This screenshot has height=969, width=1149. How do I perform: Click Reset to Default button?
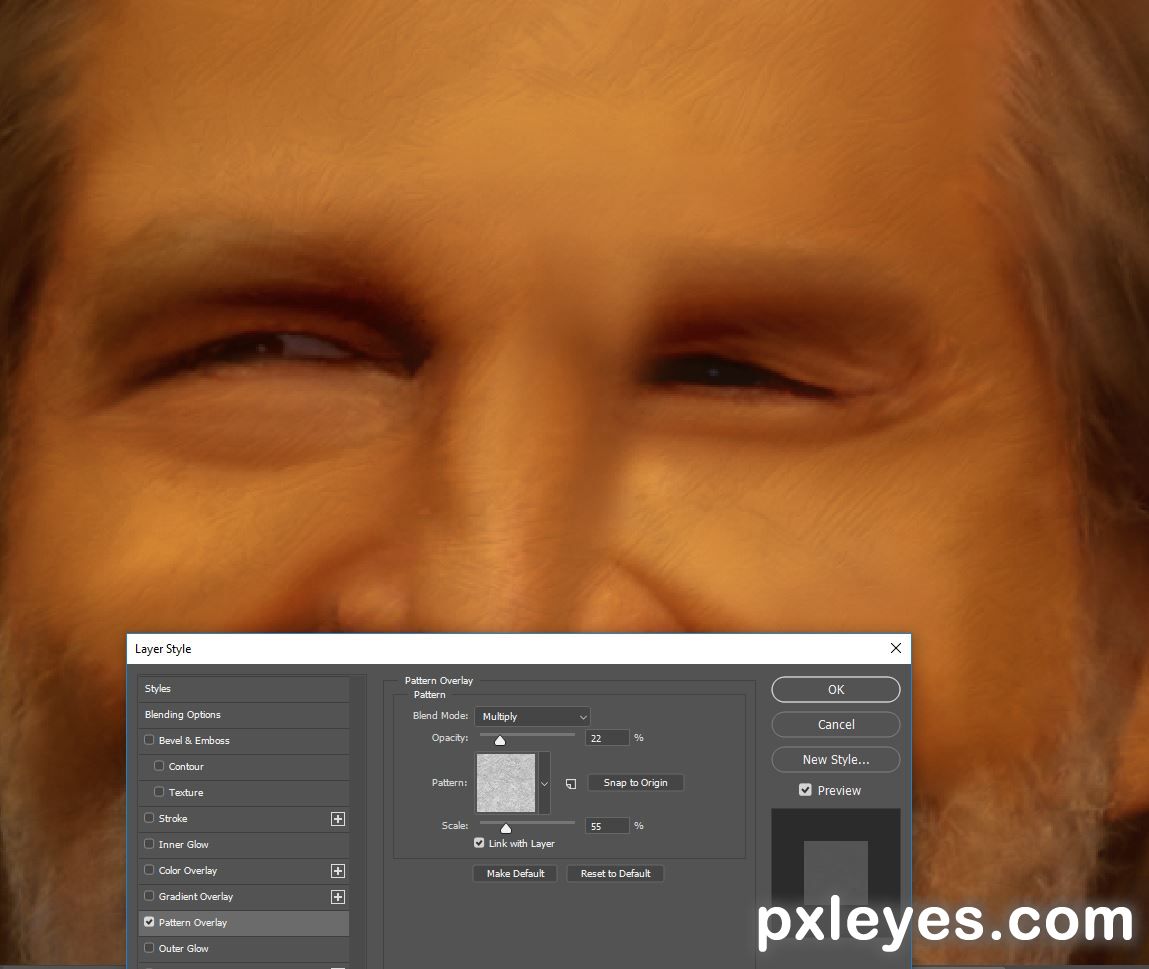pyautogui.click(x=616, y=874)
